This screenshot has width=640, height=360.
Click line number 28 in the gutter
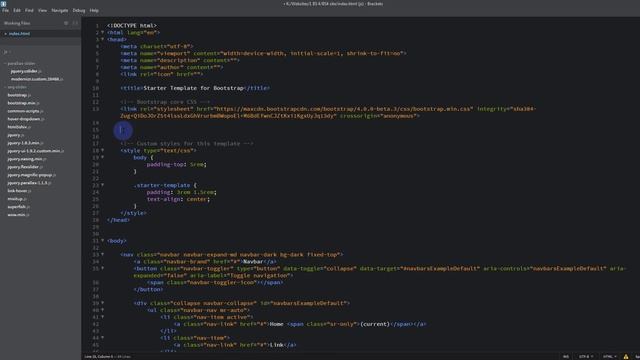point(96,220)
